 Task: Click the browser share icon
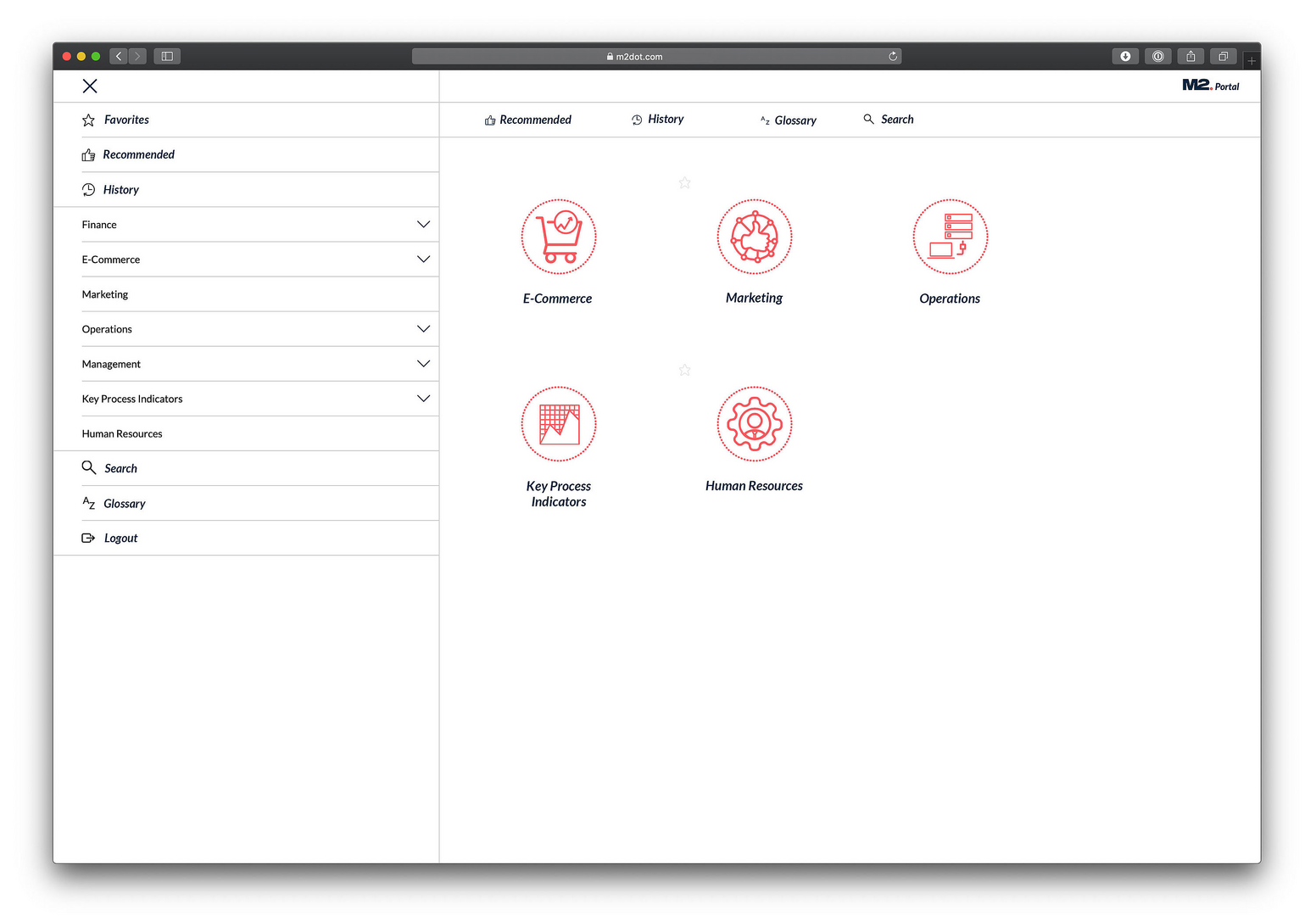(x=1191, y=56)
